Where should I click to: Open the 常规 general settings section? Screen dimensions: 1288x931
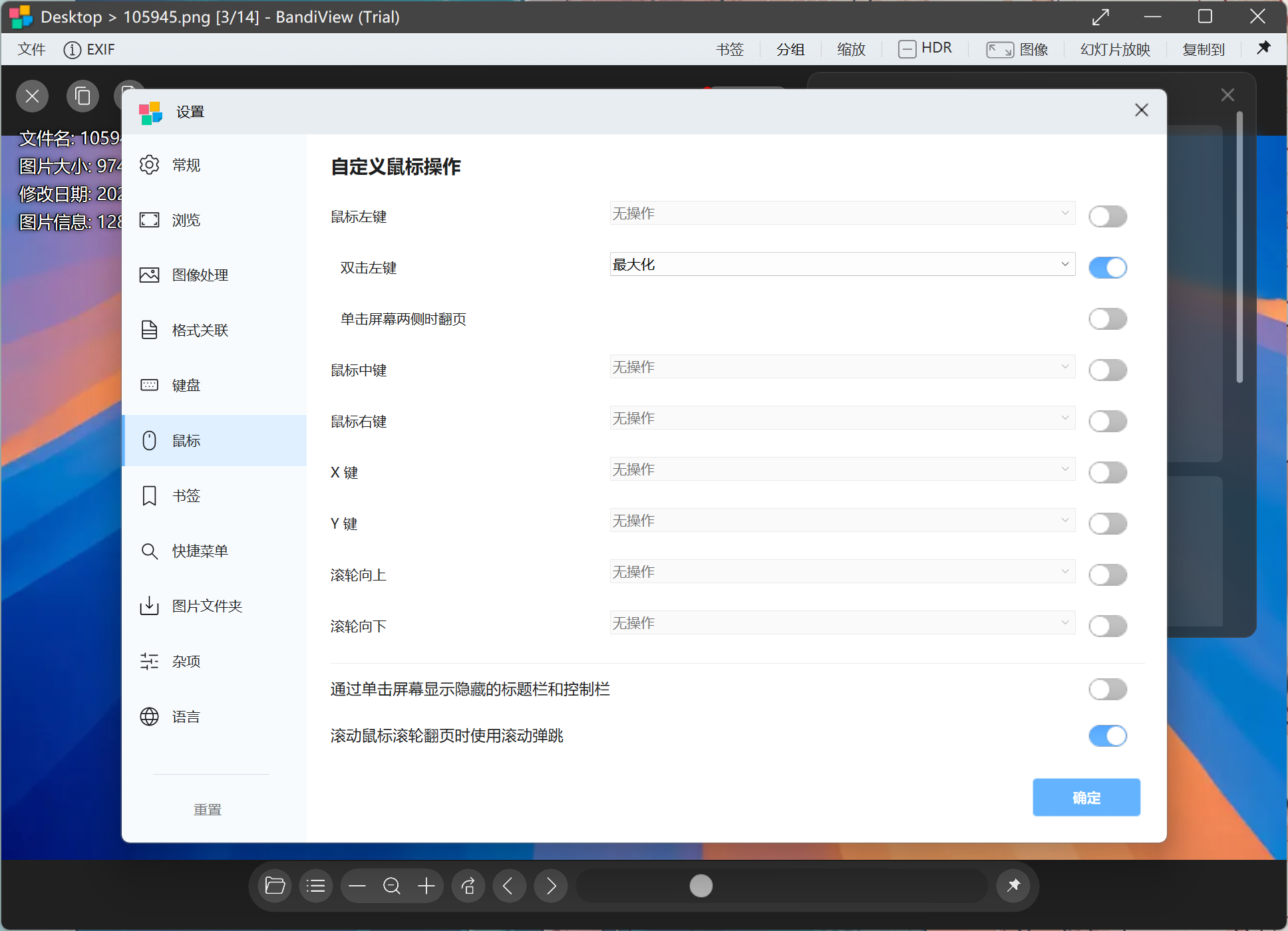pyautogui.click(x=214, y=165)
